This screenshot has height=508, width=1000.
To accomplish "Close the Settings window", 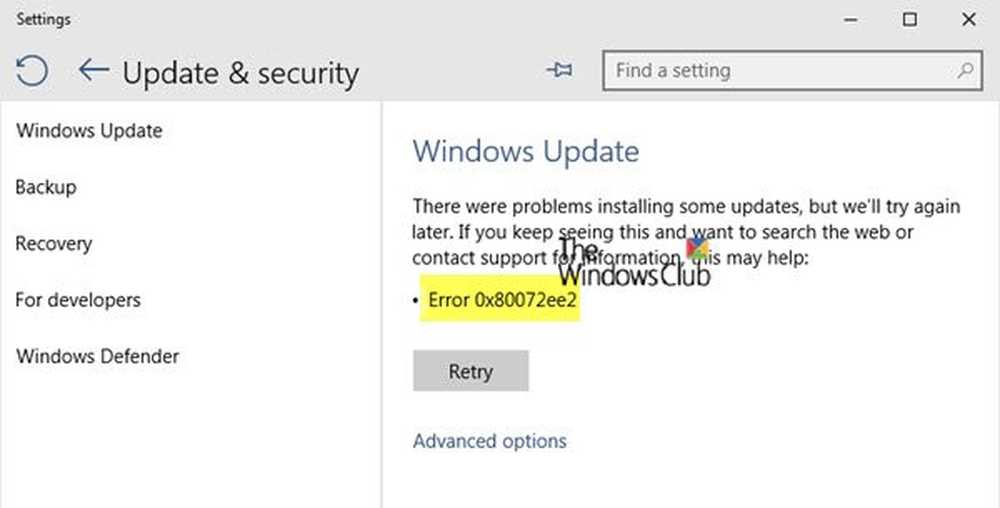I will [x=968, y=19].
